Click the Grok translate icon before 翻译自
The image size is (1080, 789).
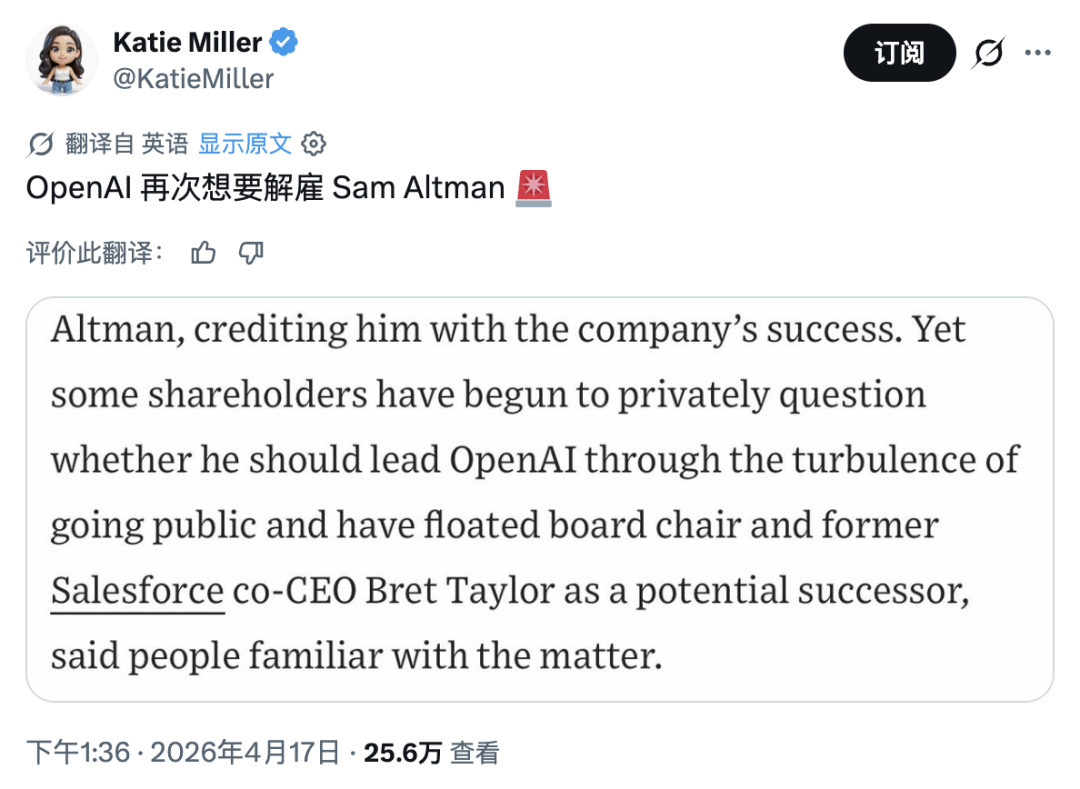click(x=41, y=145)
